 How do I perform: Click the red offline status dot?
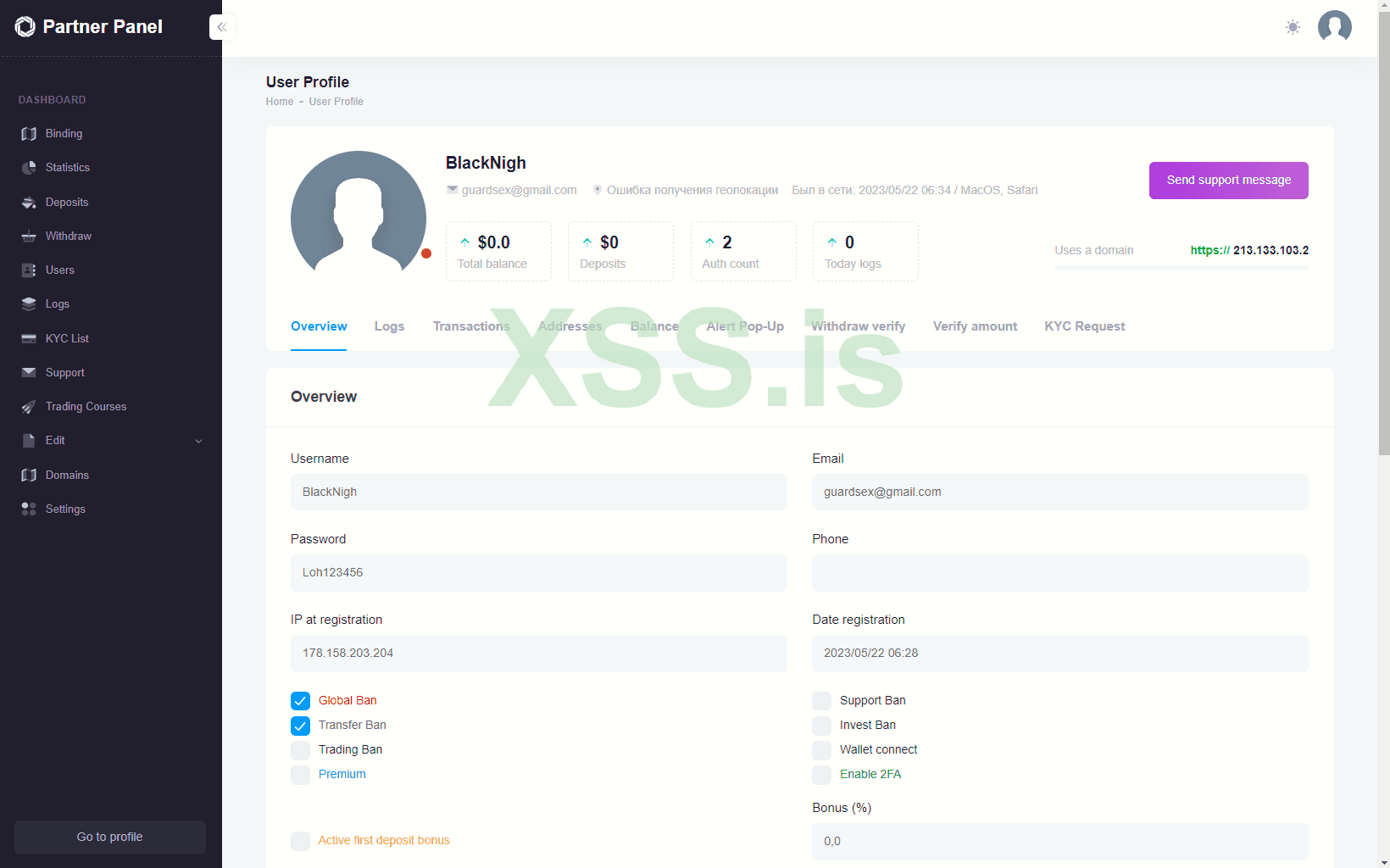point(426,253)
